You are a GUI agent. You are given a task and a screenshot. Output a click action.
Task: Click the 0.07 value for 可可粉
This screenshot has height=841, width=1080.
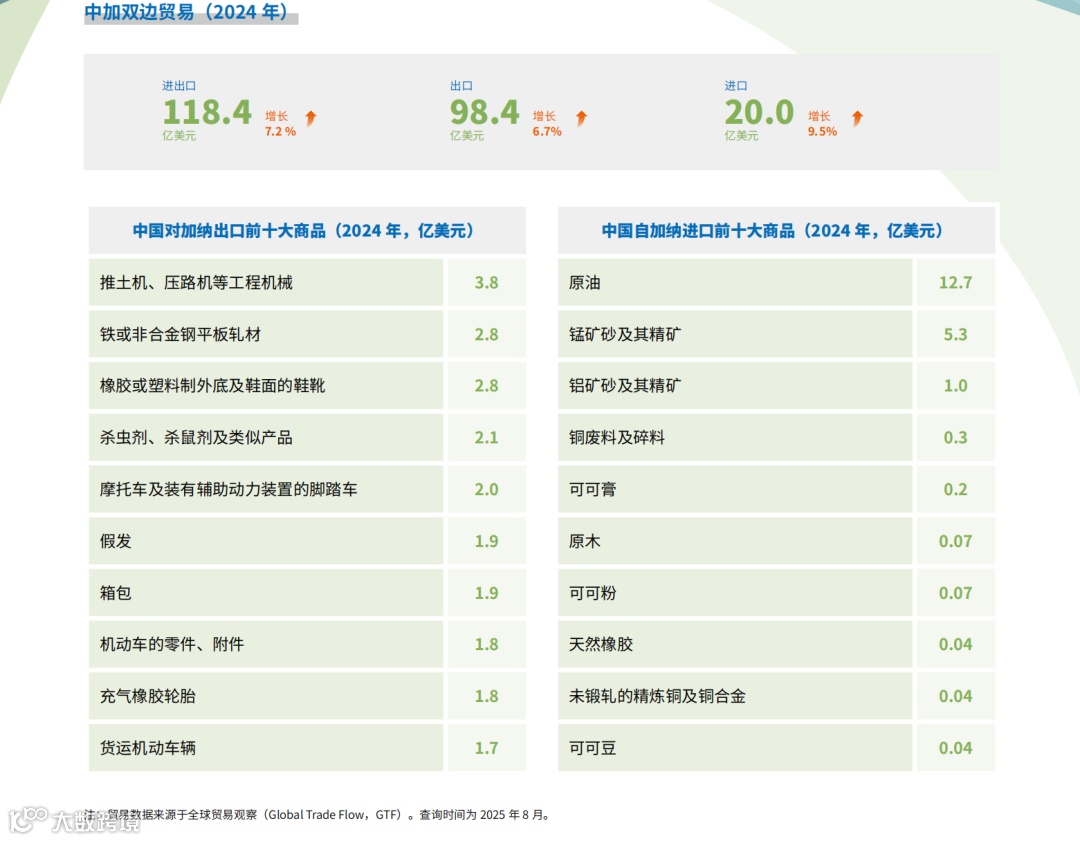point(955,592)
